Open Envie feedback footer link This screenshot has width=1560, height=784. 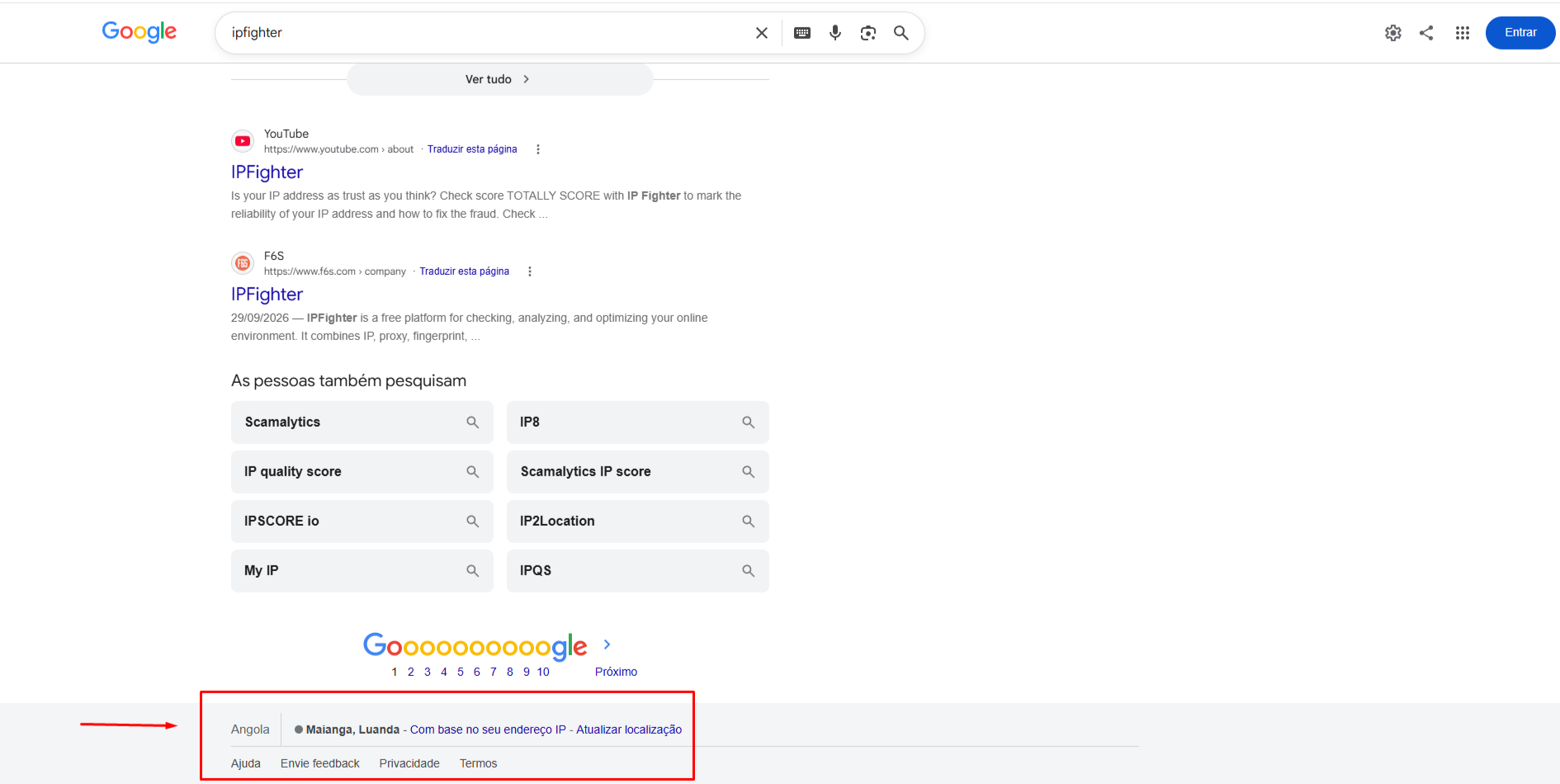pos(320,763)
